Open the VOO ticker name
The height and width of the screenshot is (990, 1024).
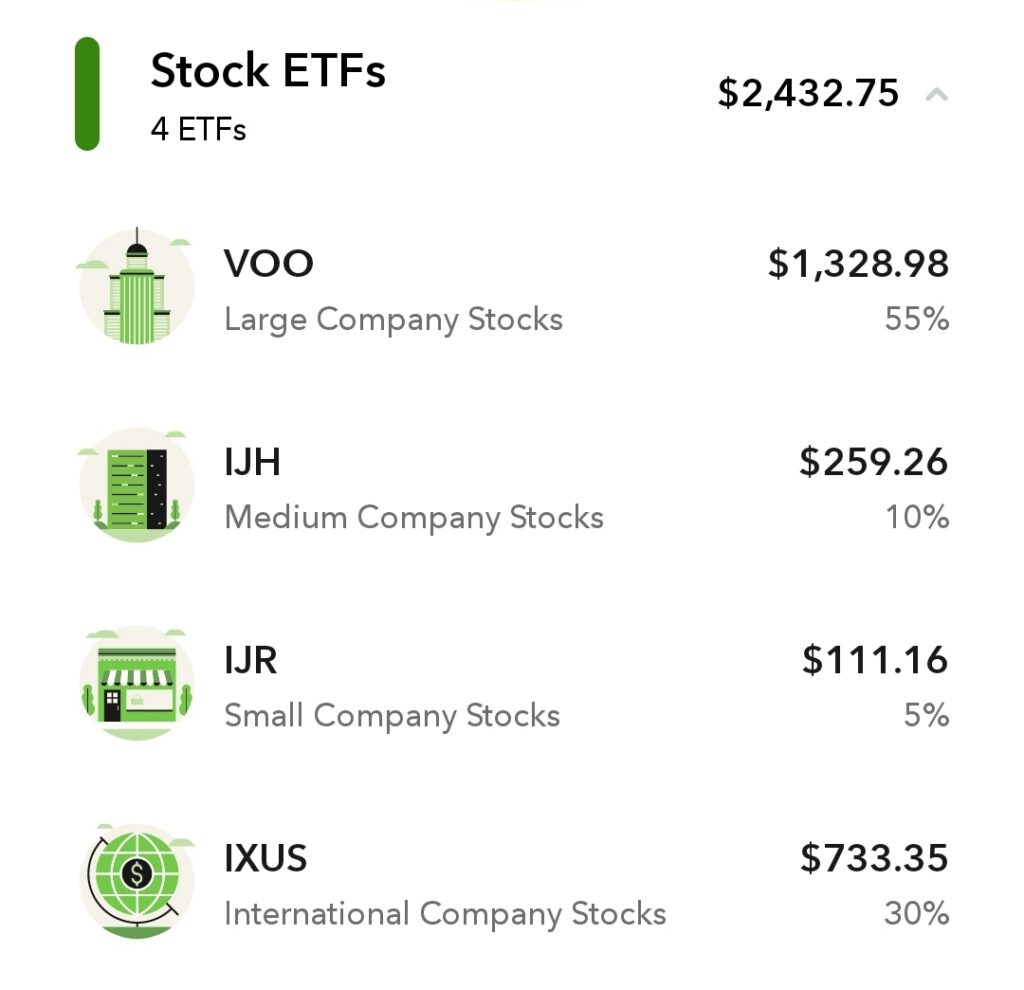click(268, 264)
